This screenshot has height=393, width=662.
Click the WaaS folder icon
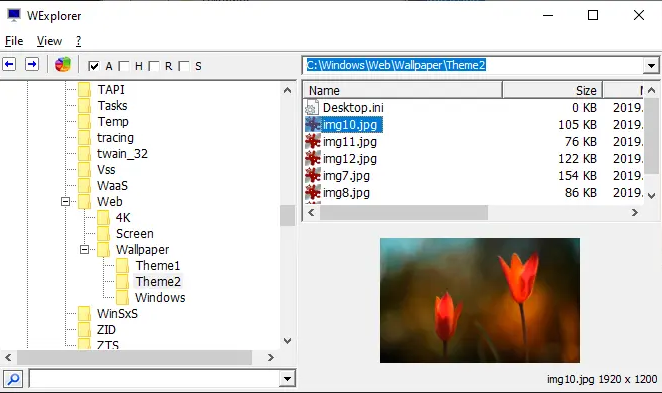[x=84, y=186]
